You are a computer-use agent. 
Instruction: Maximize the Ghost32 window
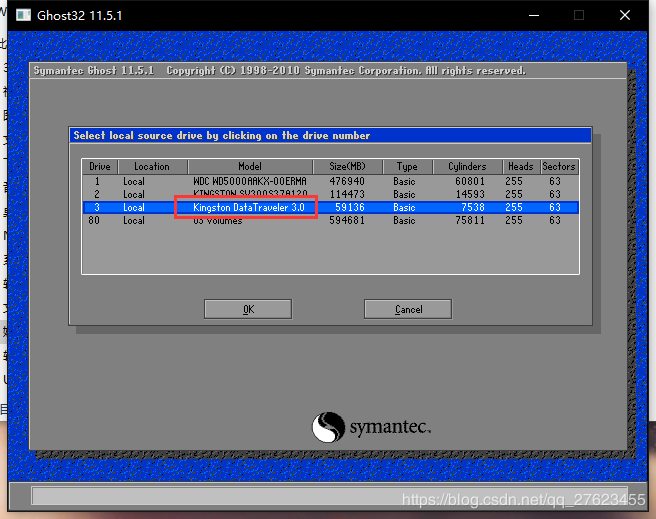point(579,15)
